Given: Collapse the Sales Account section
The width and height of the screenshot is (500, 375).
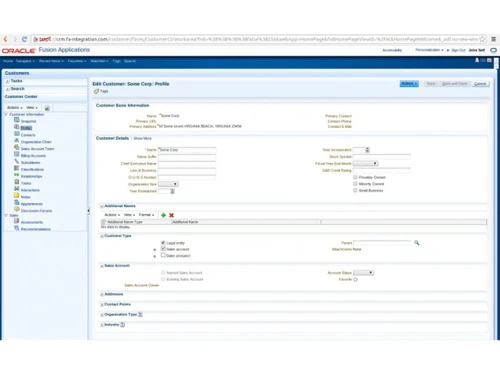Looking at the screenshot, I should [102, 266].
